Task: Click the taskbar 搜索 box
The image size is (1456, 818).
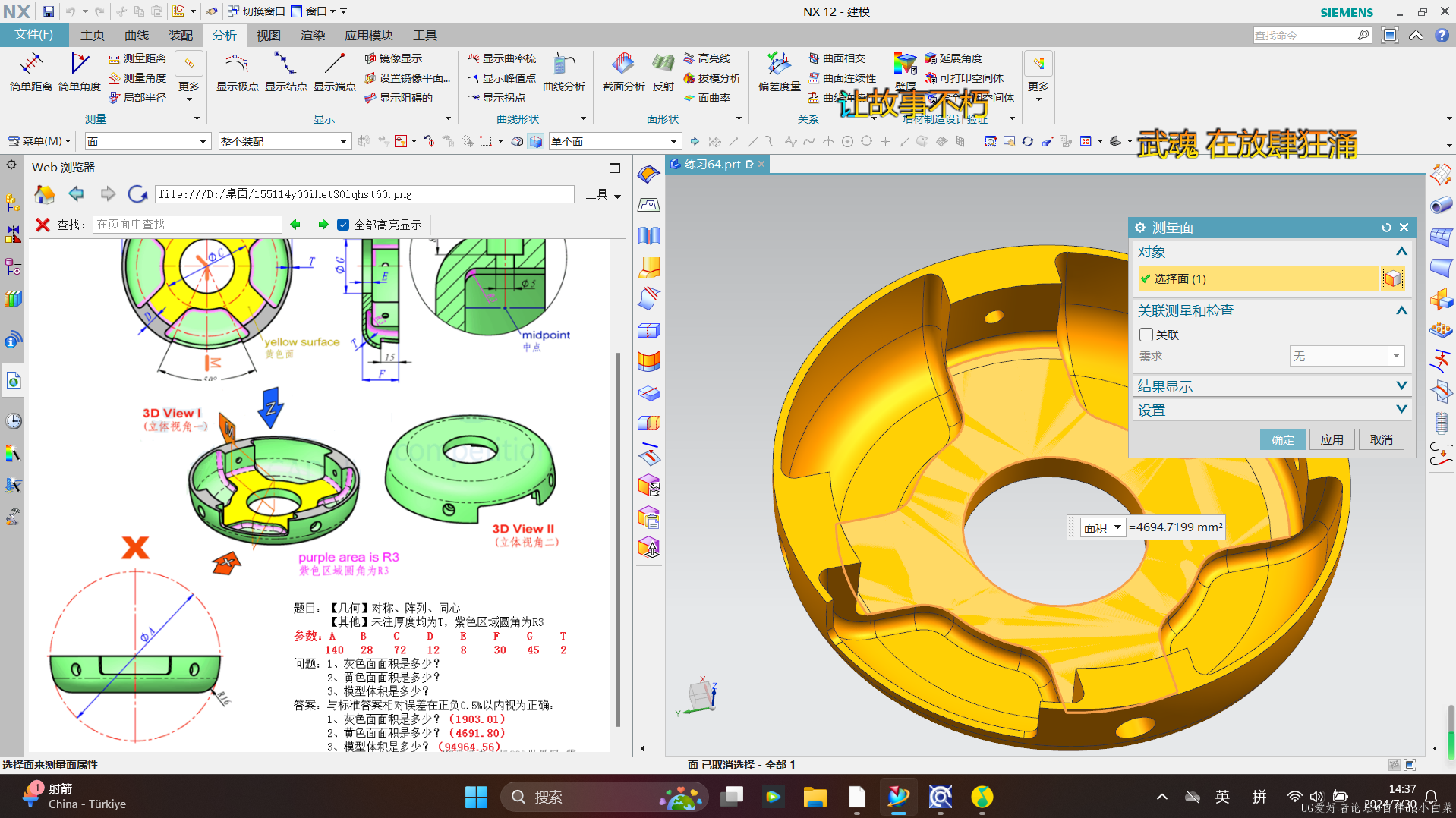Action: (x=604, y=797)
